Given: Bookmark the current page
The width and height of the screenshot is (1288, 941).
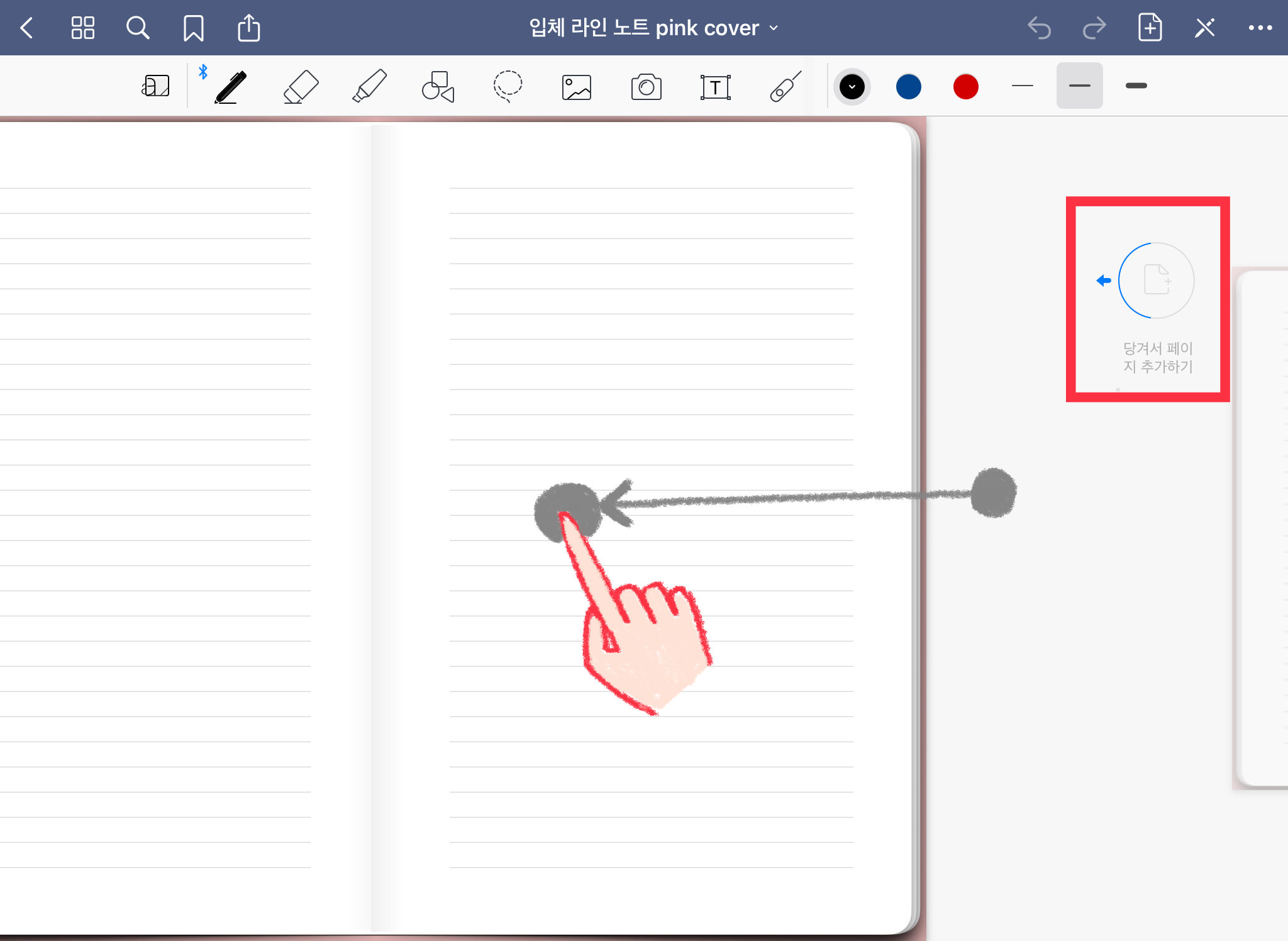Looking at the screenshot, I should [x=193, y=28].
